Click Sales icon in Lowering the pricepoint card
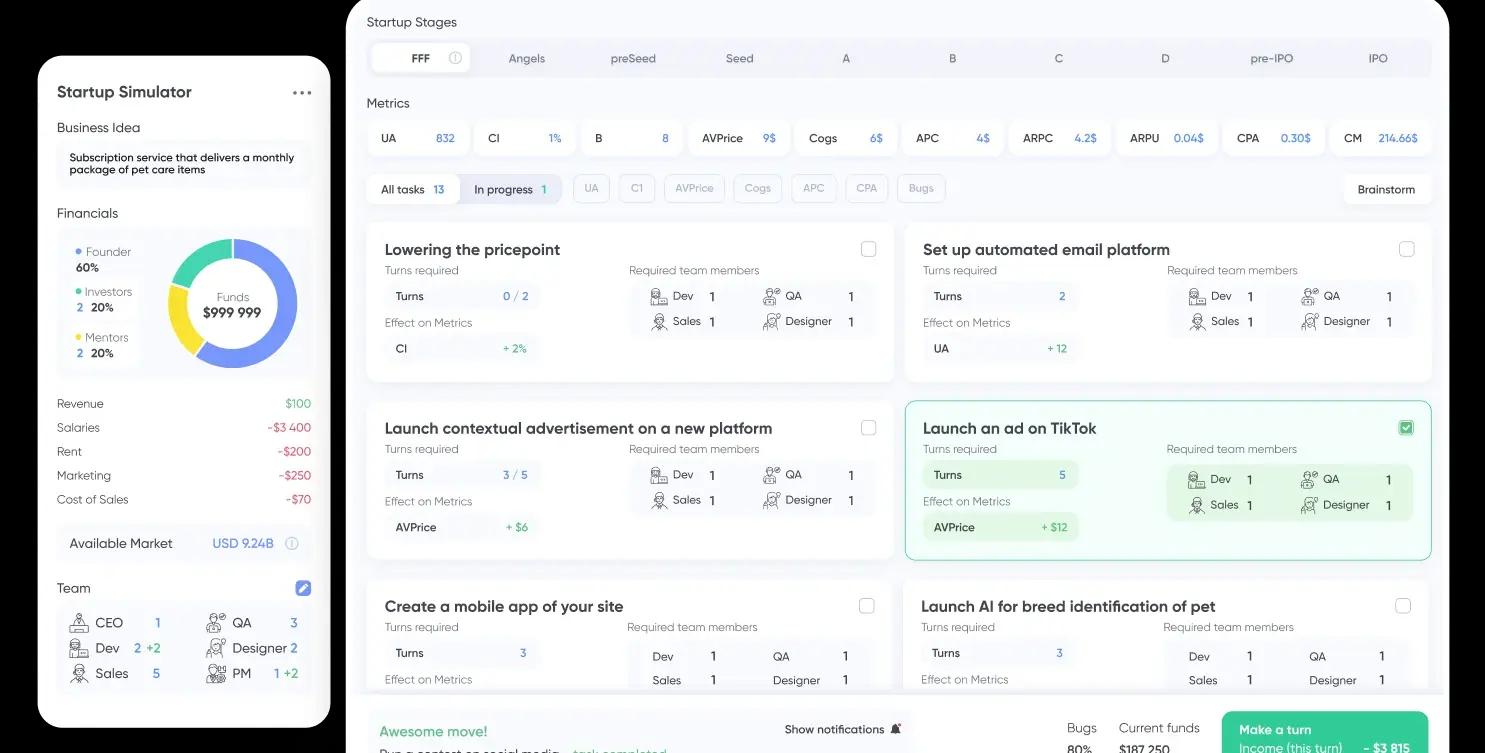This screenshot has height=753, width=1485. pos(659,322)
